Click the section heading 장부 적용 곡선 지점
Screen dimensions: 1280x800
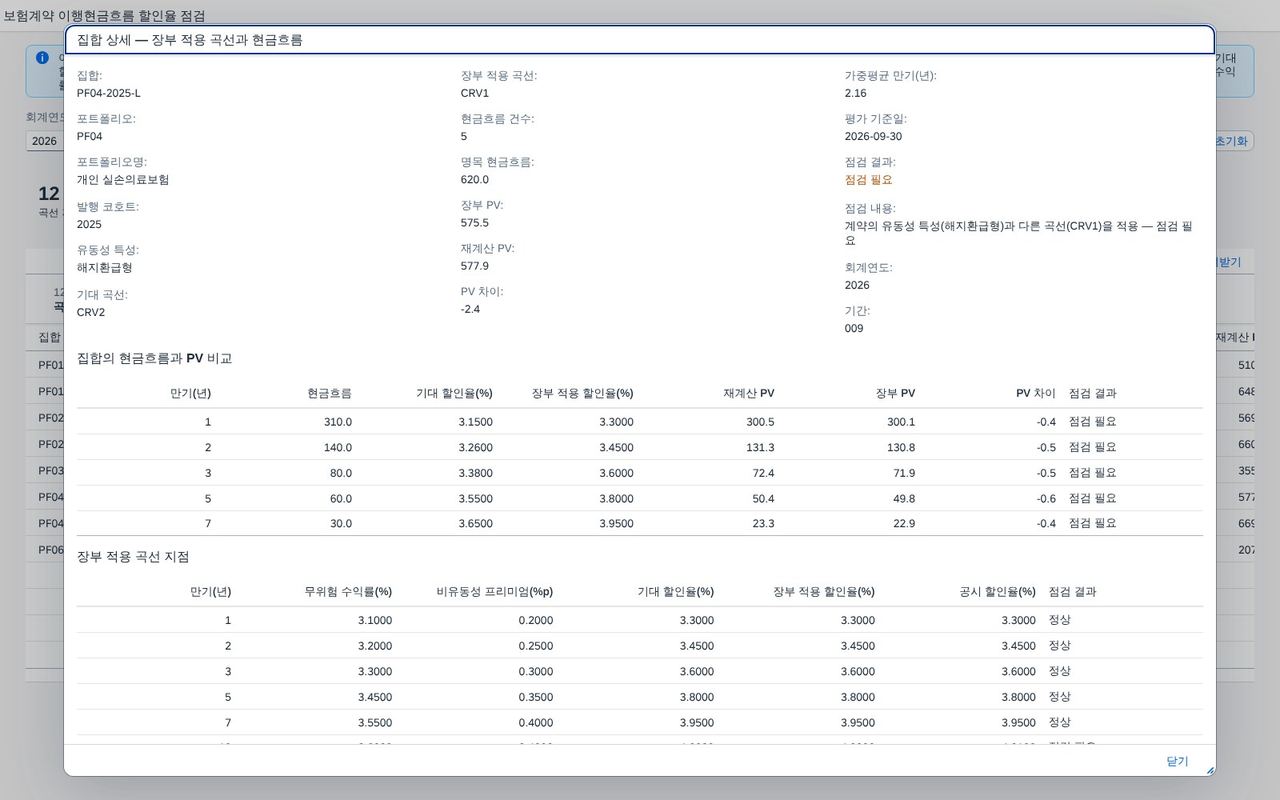click(x=133, y=556)
